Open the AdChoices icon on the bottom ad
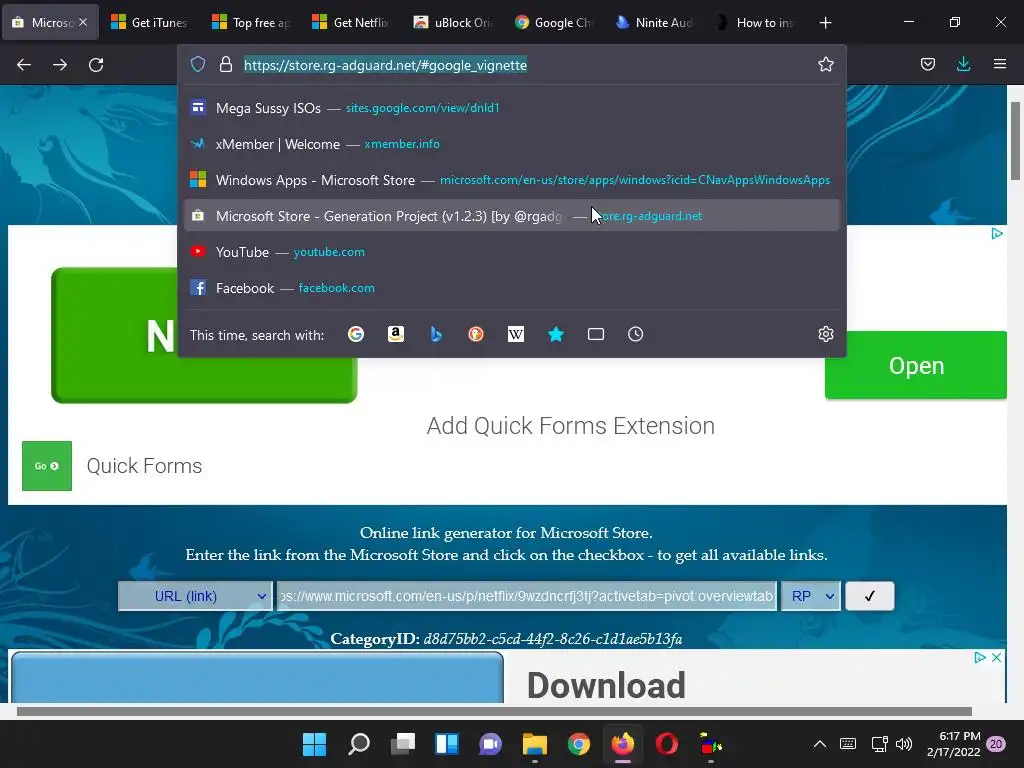 point(980,658)
